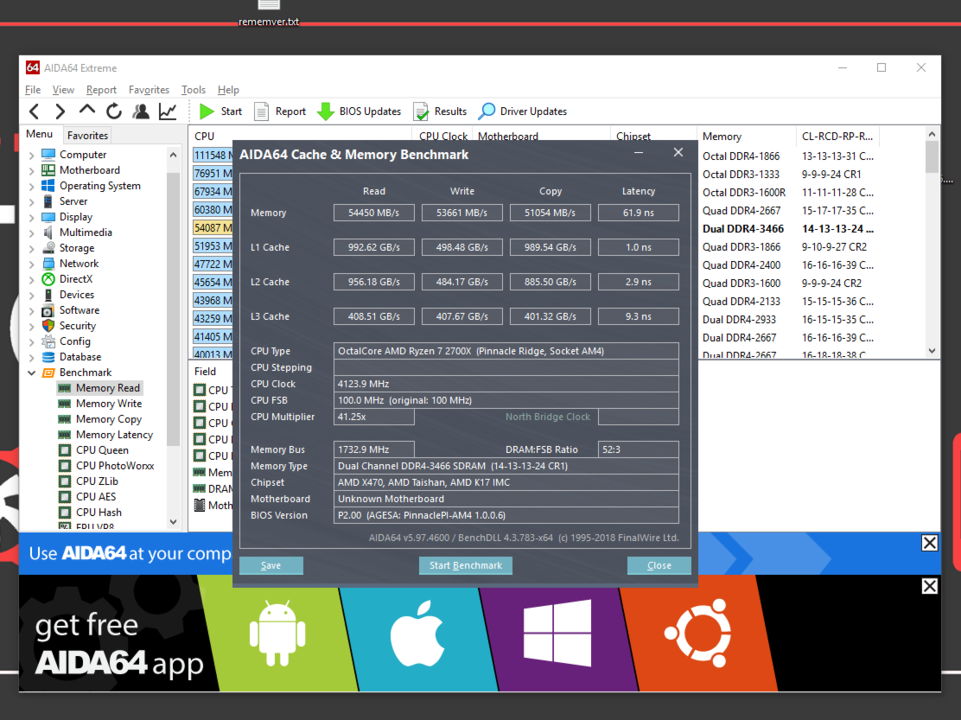The height and width of the screenshot is (720, 961).
Task: Select the Computer tree icon
Action: (48, 154)
